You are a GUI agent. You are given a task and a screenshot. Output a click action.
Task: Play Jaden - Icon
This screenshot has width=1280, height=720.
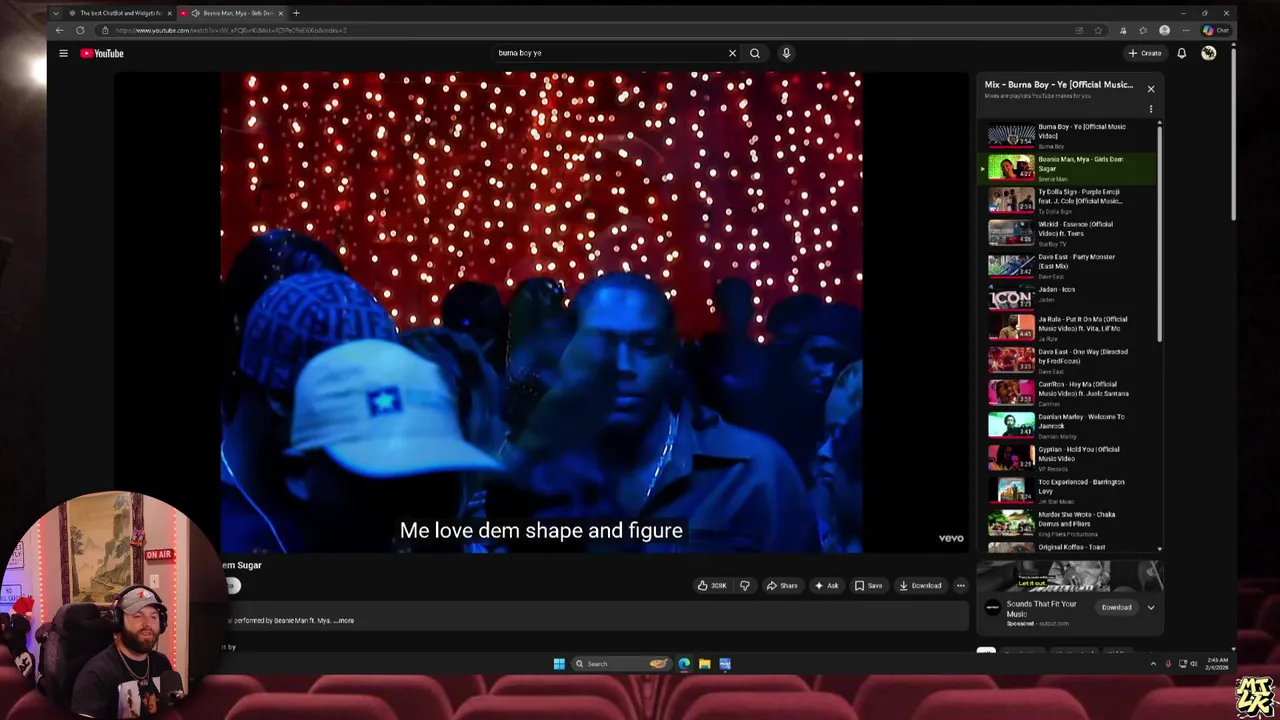point(1068,298)
